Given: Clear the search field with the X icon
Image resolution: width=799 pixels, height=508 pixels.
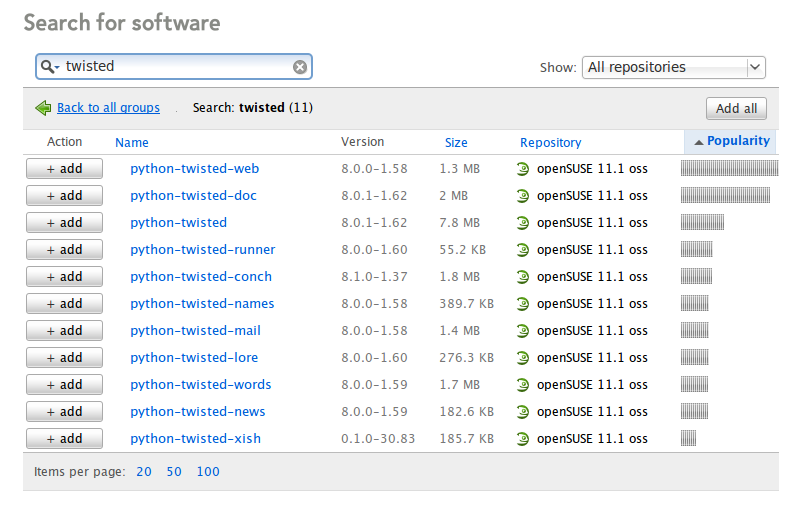Looking at the screenshot, I should click(300, 67).
